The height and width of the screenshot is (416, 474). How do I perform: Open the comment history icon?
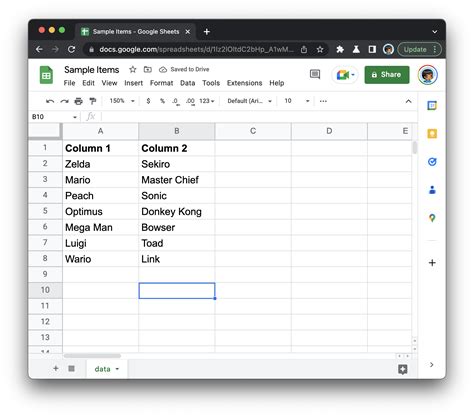[315, 74]
